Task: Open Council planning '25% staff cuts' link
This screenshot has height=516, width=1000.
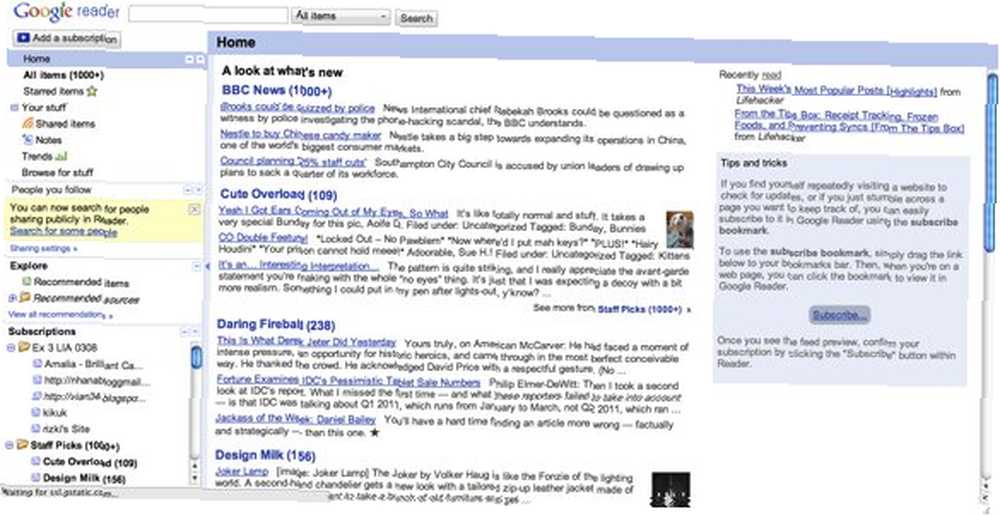Action: 293,161
